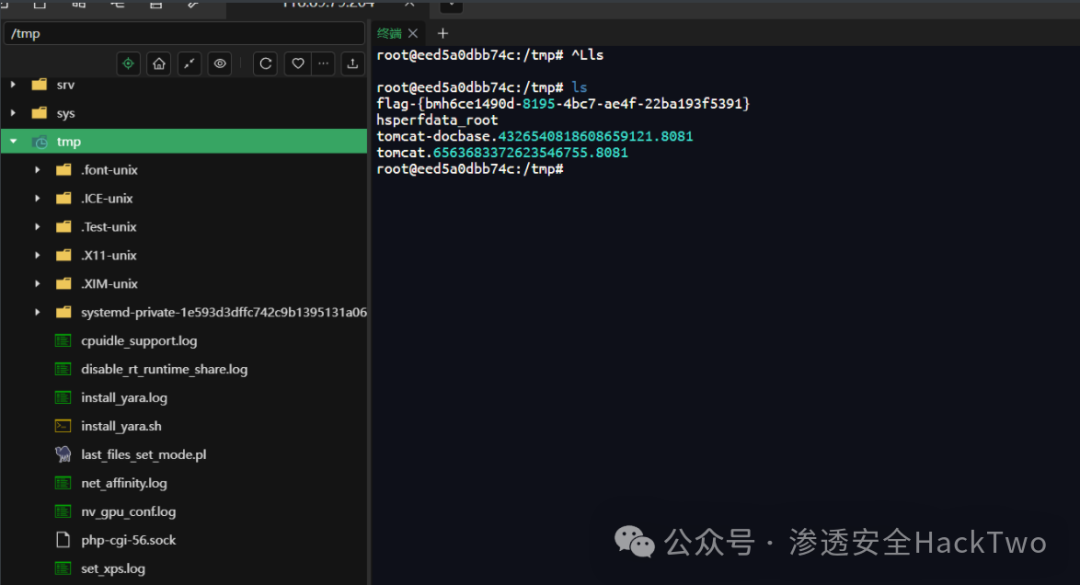This screenshot has height=585, width=1080.
Task: Click the tmp folder icon
Action: [x=40, y=141]
